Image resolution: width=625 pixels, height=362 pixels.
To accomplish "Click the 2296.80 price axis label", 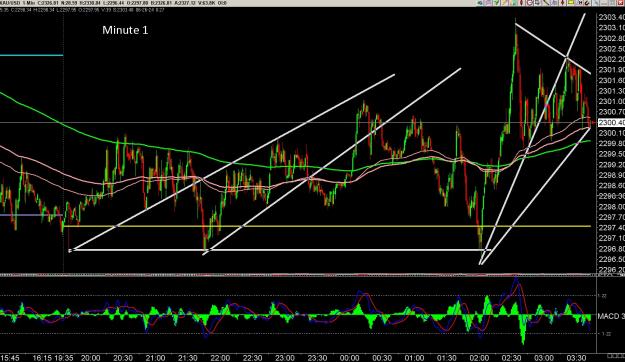I will (x=611, y=249).
